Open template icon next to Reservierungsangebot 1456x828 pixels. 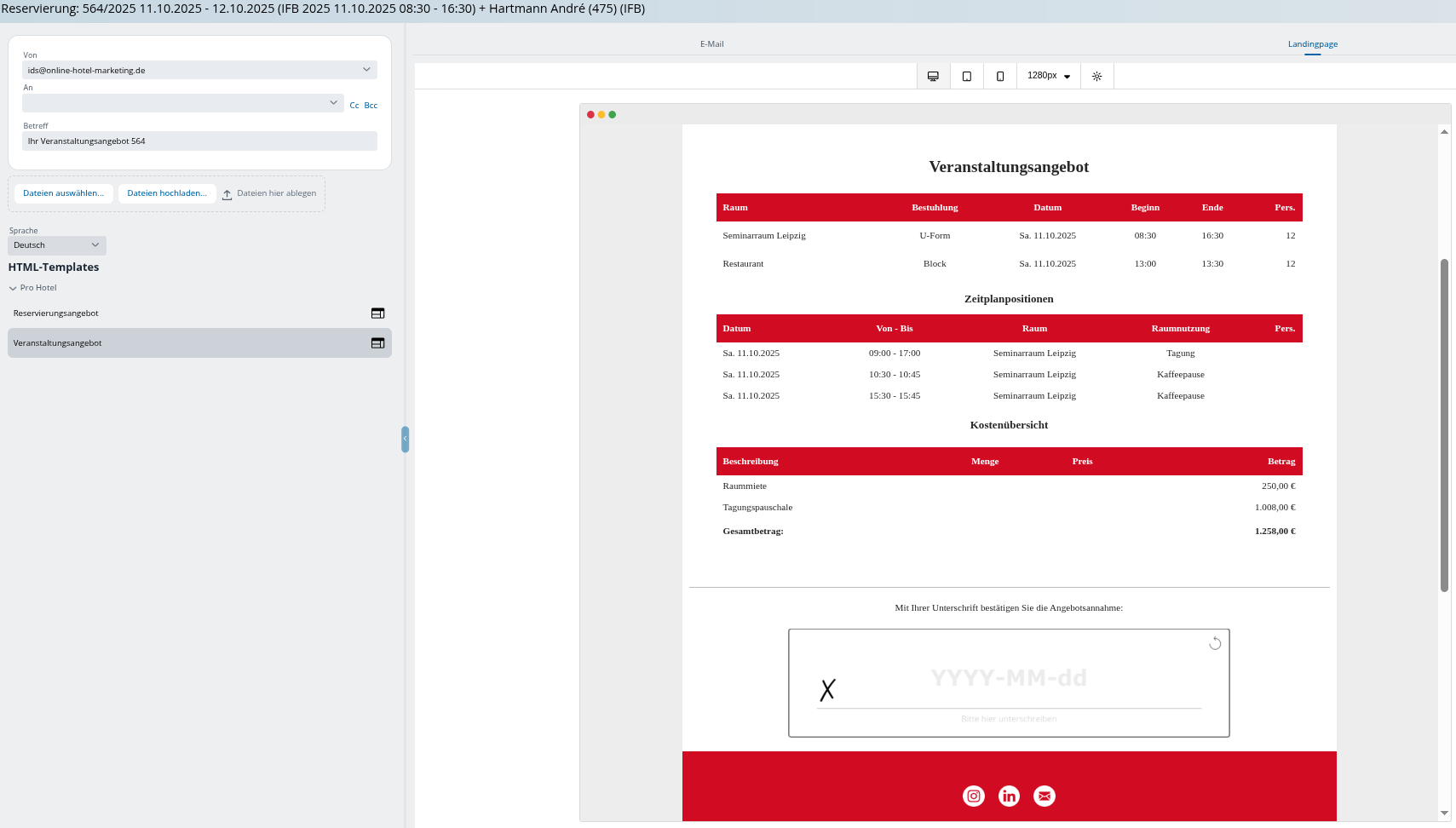point(377,313)
